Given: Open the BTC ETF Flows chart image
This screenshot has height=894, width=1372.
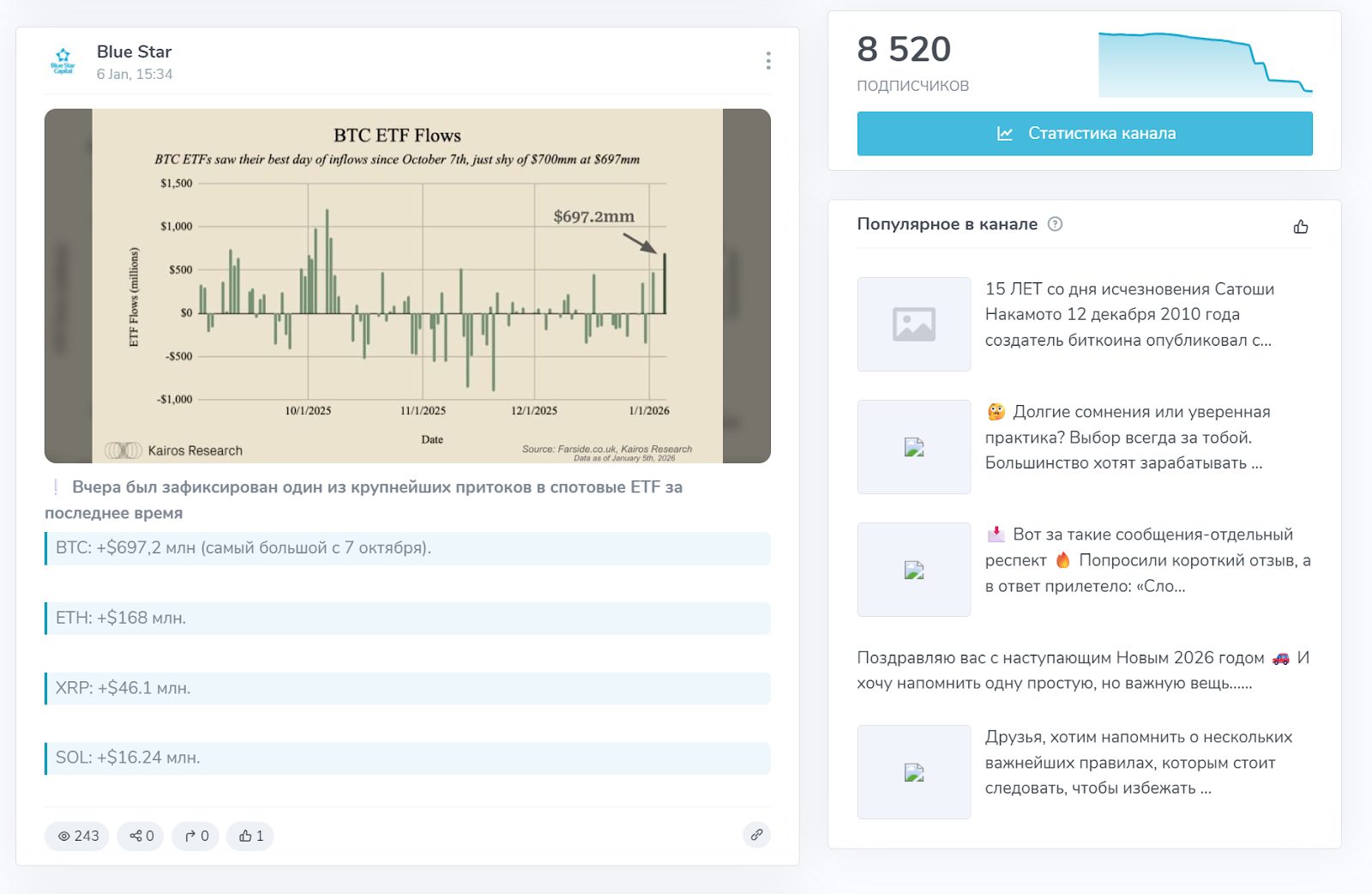Looking at the screenshot, I should 407,286.
